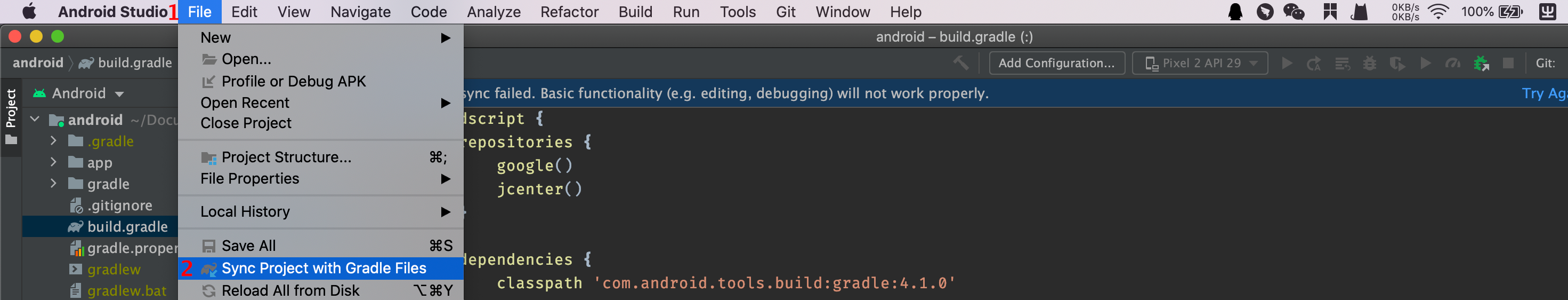Open the Window menu
Screen dimensions: 1568x300
coord(843,12)
